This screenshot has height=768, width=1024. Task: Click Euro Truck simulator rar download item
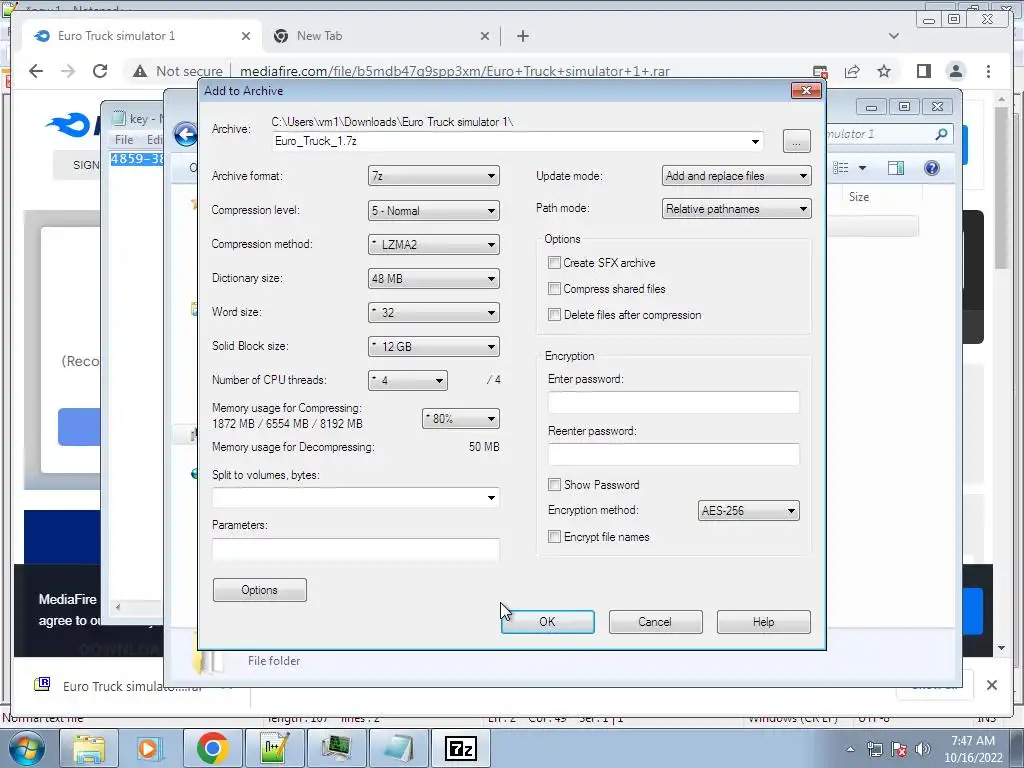pyautogui.click(x=131, y=686)
